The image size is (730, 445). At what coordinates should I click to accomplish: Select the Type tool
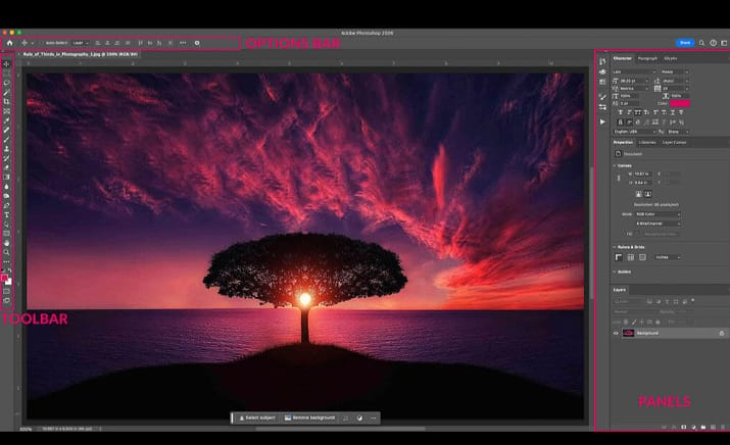tap(7, 215)
